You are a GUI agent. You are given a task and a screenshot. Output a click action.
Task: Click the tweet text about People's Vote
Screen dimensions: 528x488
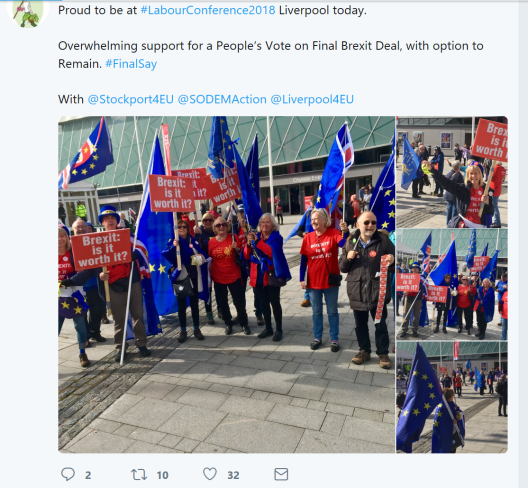point(271,55)
